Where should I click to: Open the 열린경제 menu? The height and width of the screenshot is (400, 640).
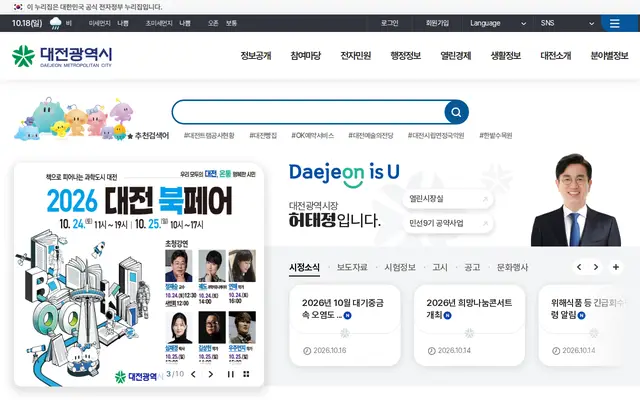[456, 56]
